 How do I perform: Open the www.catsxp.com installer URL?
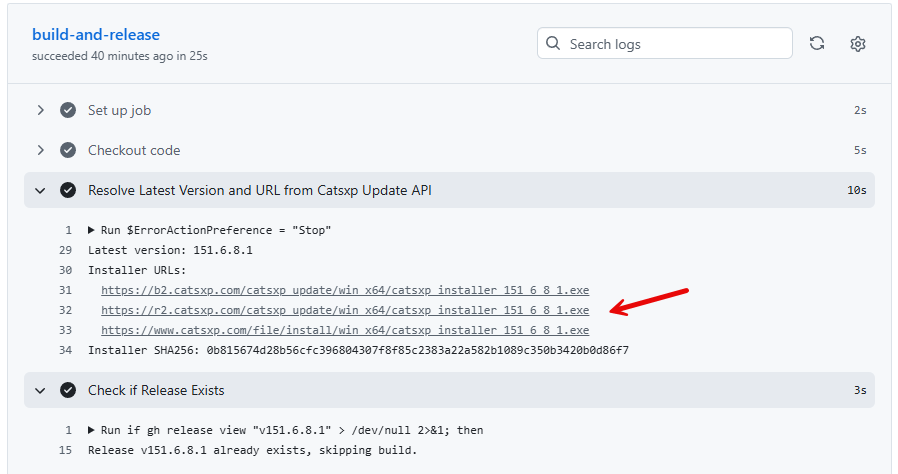point(345,330)
